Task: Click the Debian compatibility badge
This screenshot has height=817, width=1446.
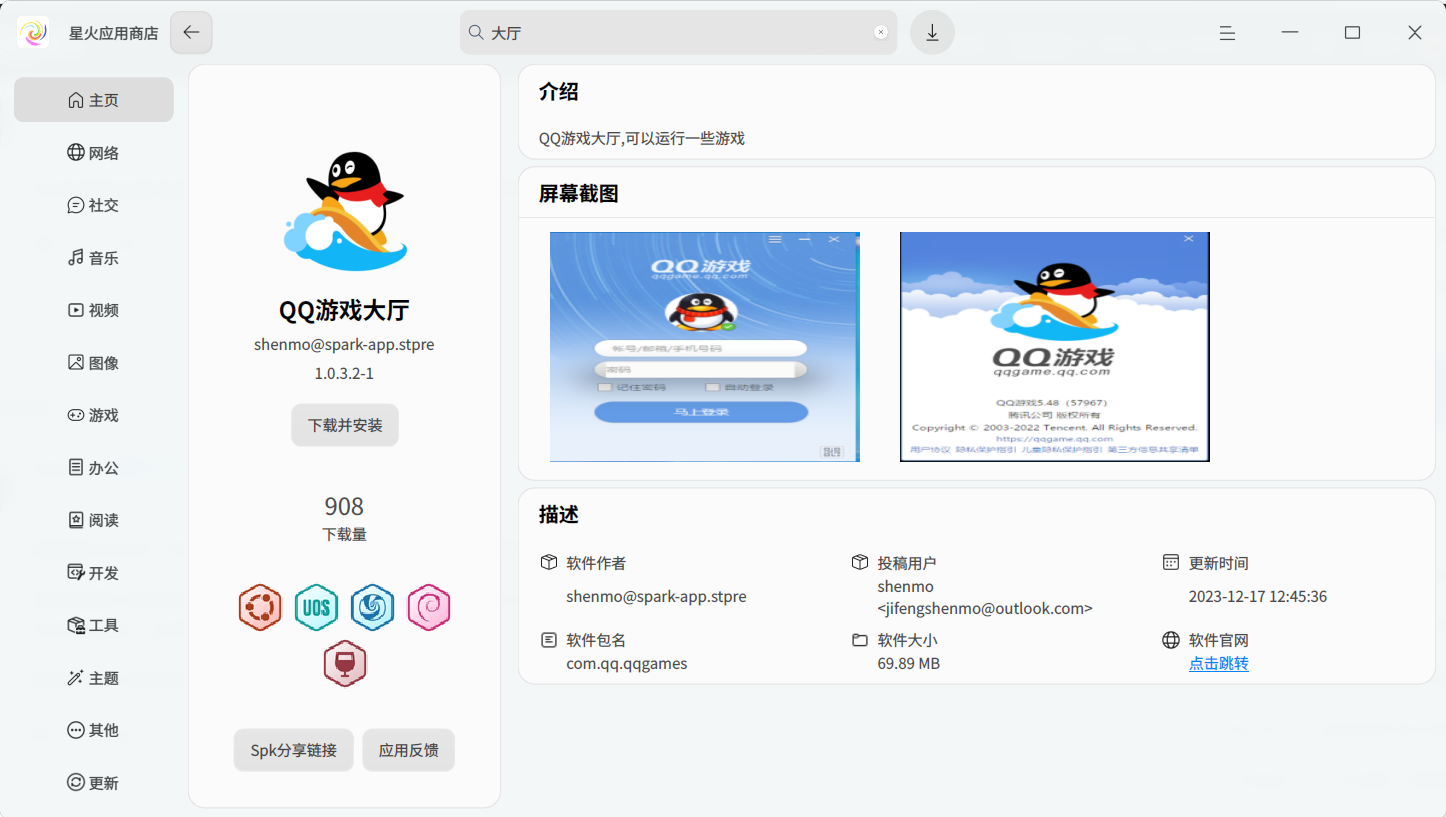Action: coord(429,608)
